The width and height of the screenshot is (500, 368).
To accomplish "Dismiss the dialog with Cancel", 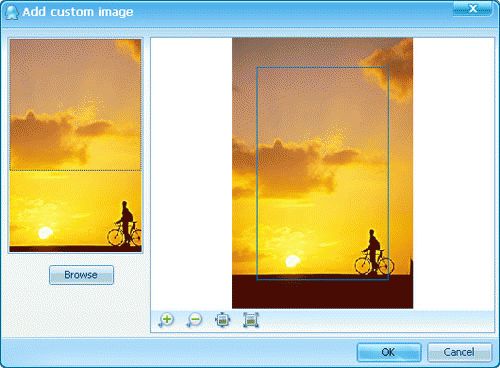I will [x=459, y=352].
